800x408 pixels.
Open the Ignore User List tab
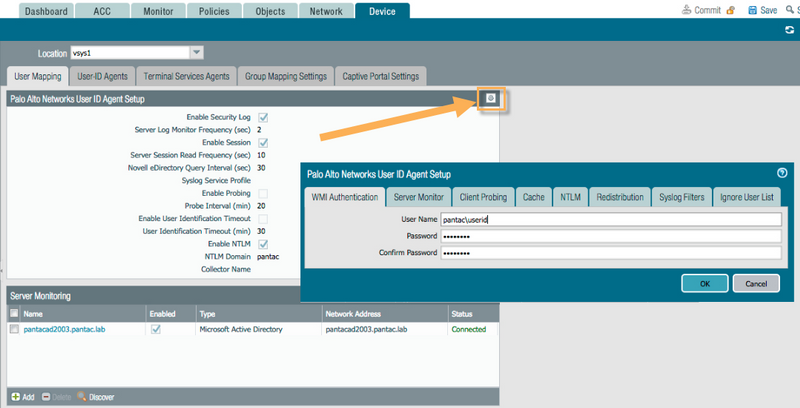coord(747,197)
